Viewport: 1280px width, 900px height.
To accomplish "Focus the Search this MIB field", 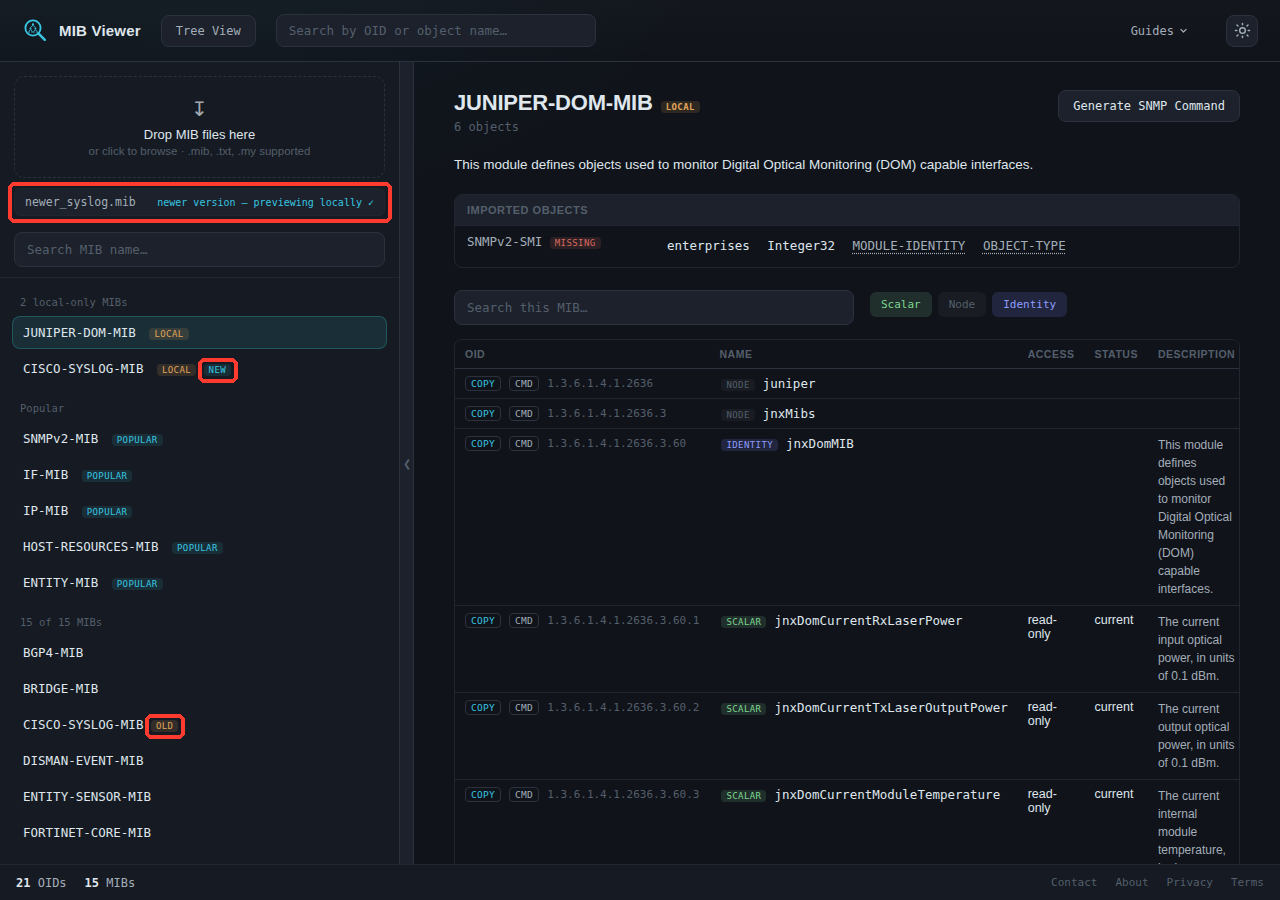I will tap(654, 307).
